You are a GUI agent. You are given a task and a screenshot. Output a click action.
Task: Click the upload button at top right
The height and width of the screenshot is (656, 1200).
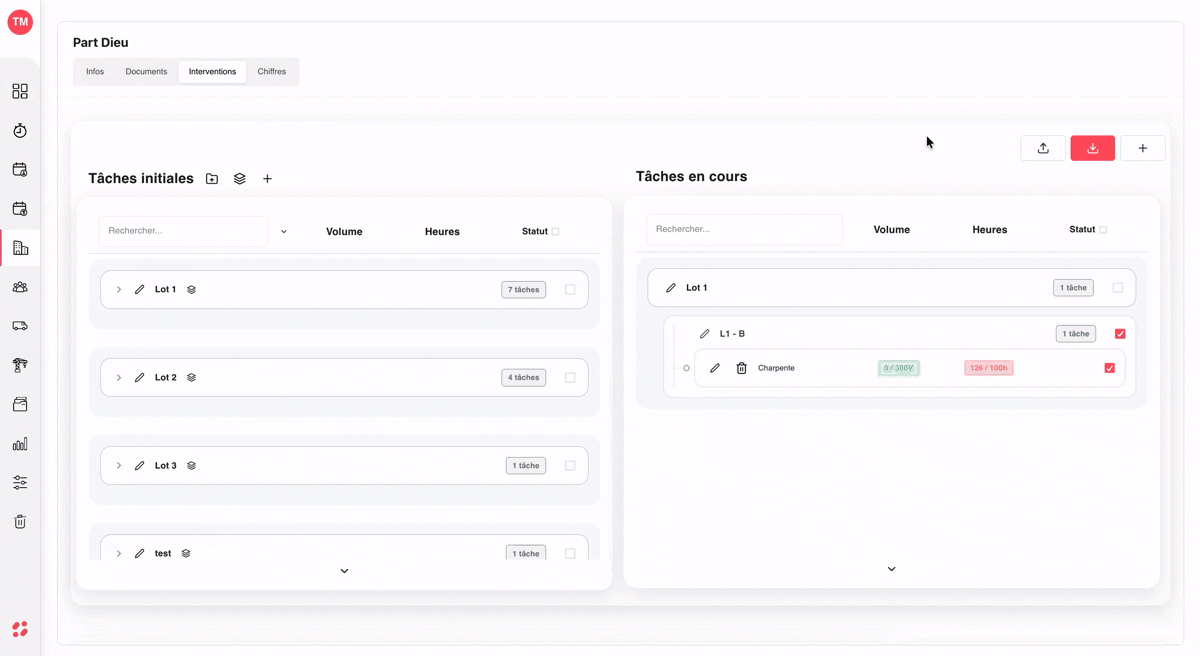[x=1043, y=148]
